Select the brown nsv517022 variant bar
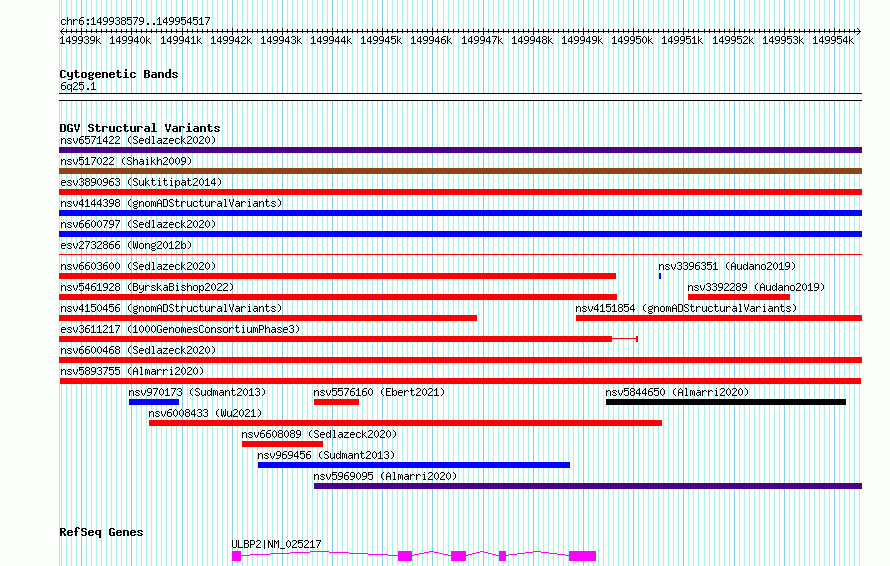 (460, 171)
